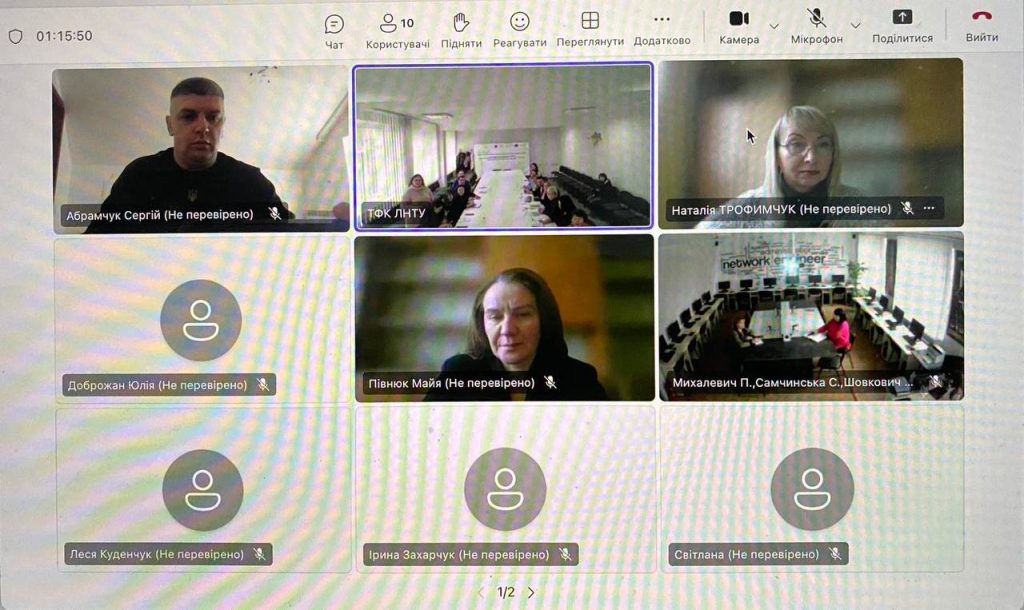Open the Реагувати reactions menu
The image size is (1024, 610).
(520, 28)
